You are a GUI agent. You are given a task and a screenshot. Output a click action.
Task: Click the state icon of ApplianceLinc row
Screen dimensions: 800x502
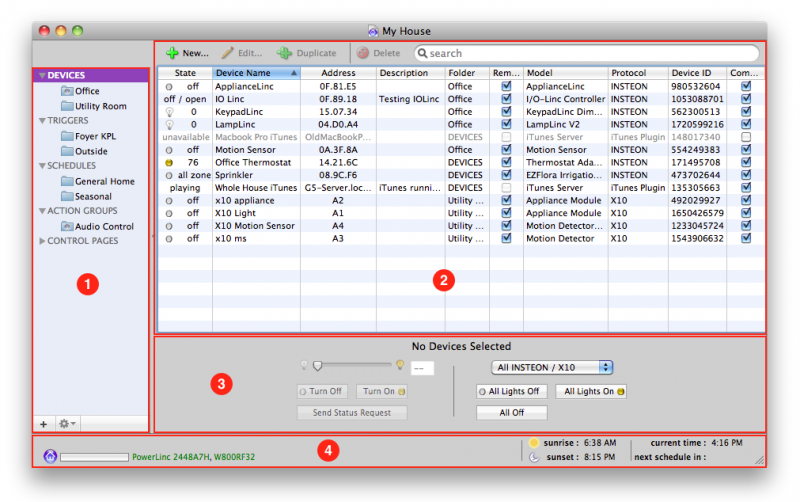(169, 87)
